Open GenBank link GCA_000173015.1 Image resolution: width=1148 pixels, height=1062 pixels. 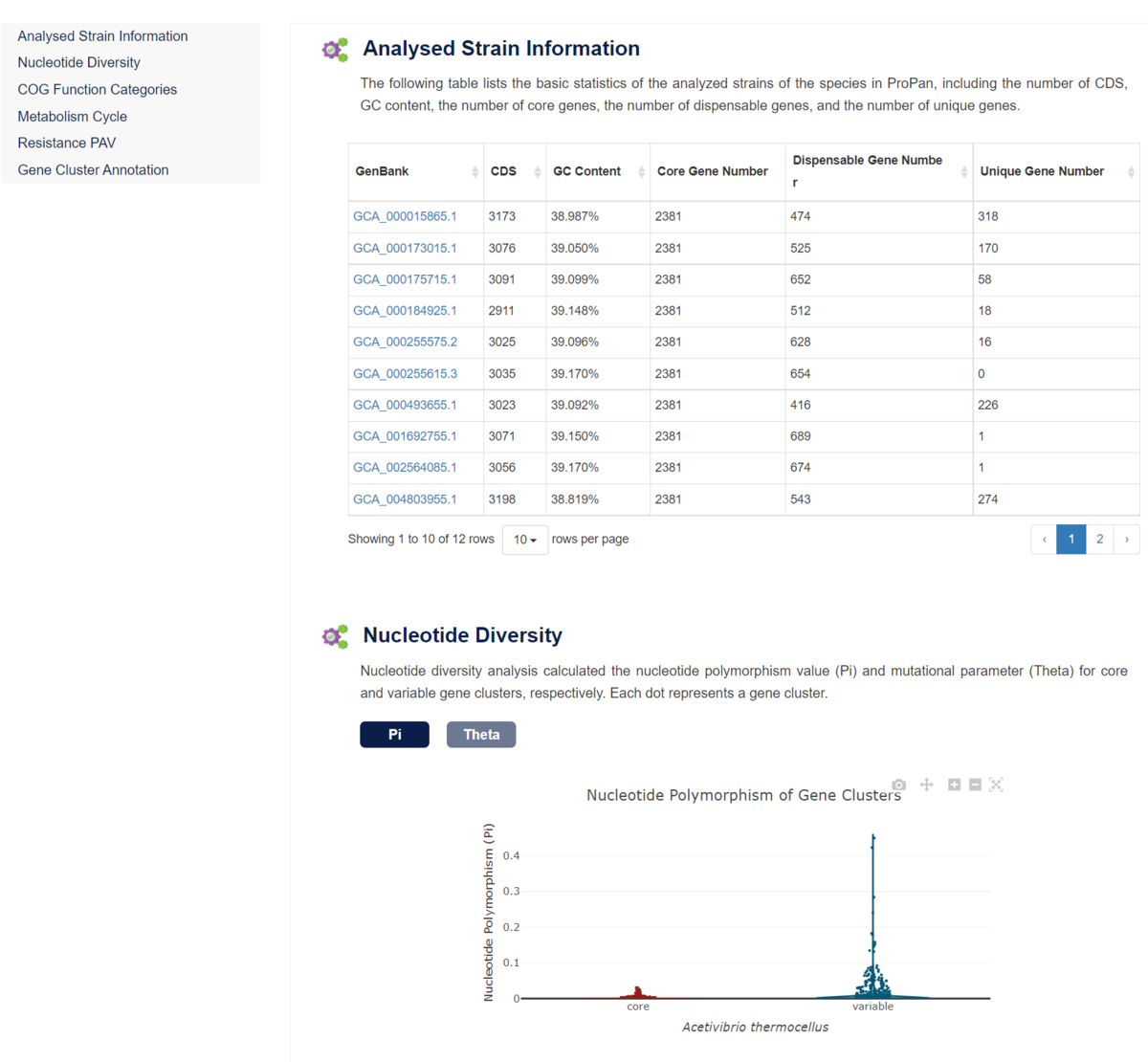coord(405,248)
